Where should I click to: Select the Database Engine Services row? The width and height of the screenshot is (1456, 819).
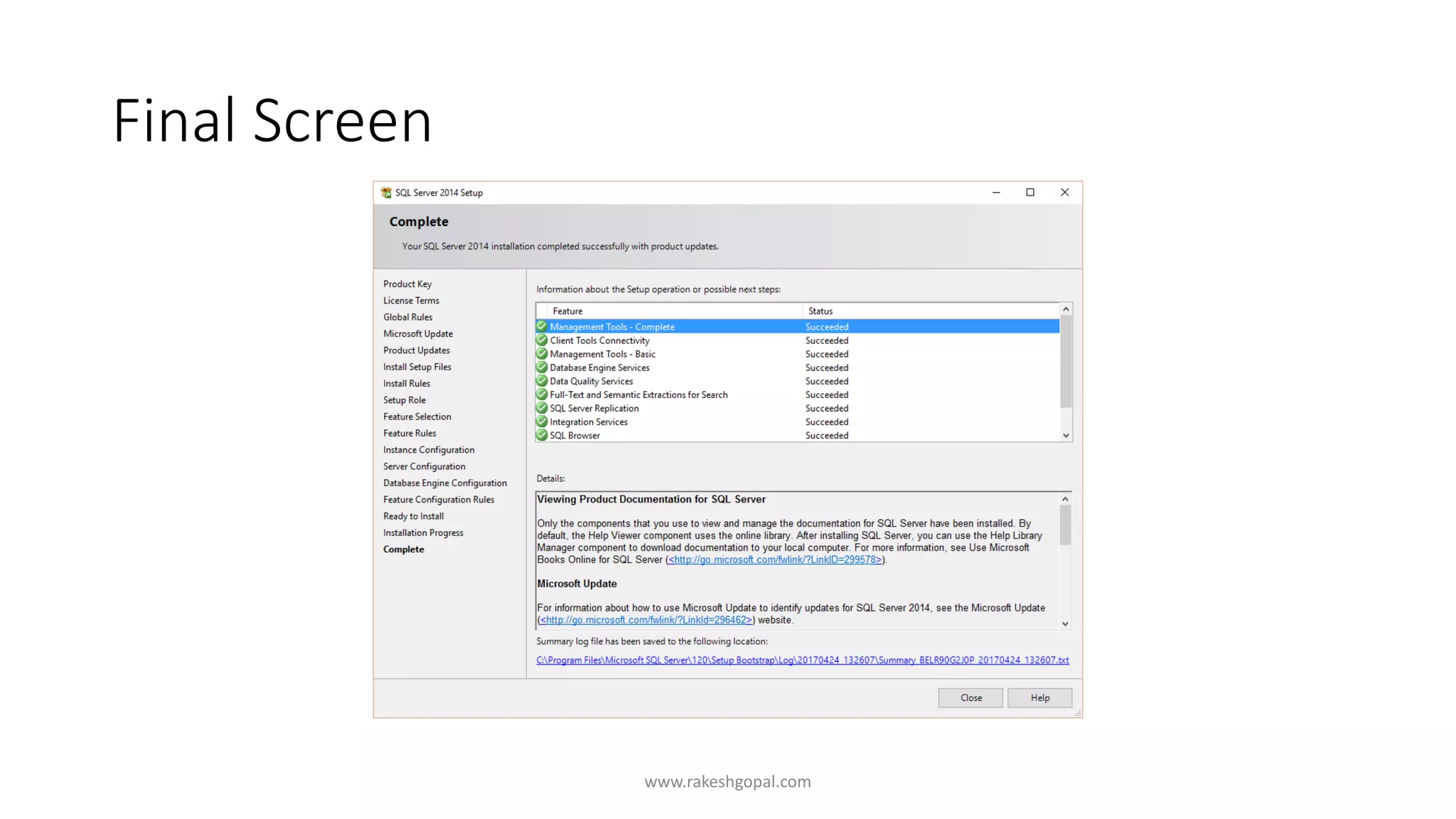798,368
